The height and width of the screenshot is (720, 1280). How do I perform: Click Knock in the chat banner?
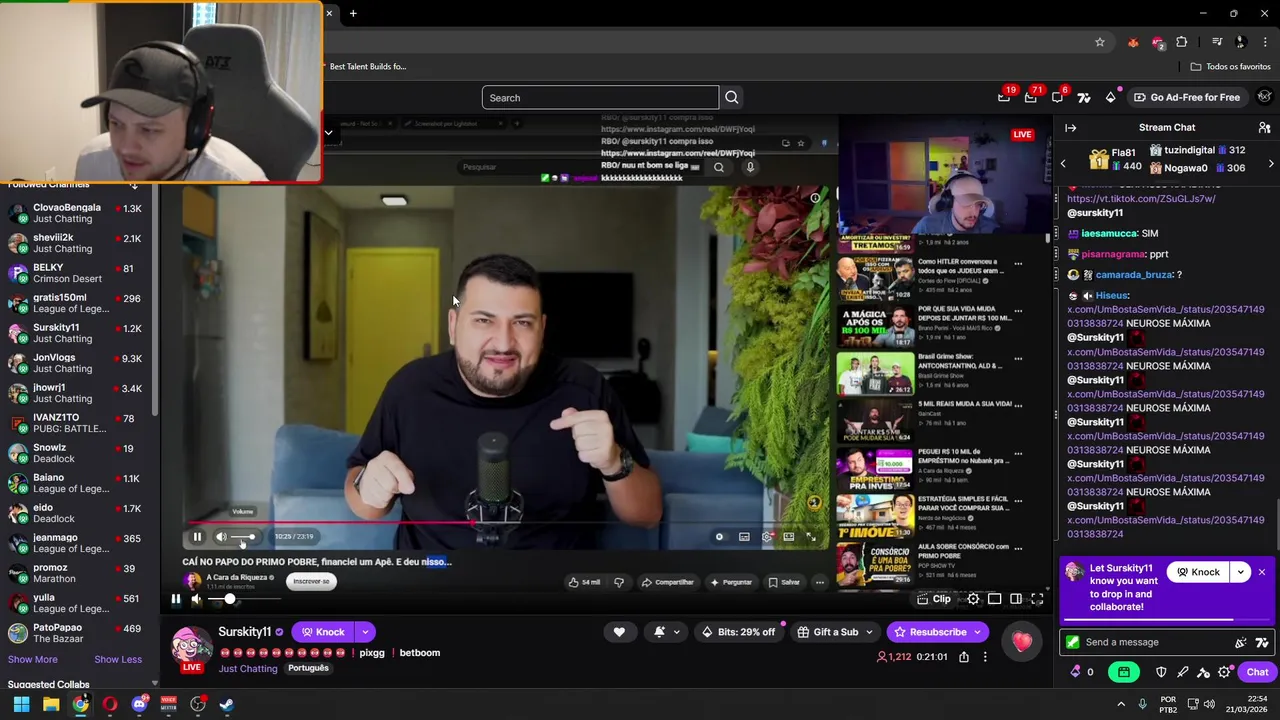(1198, 572)
